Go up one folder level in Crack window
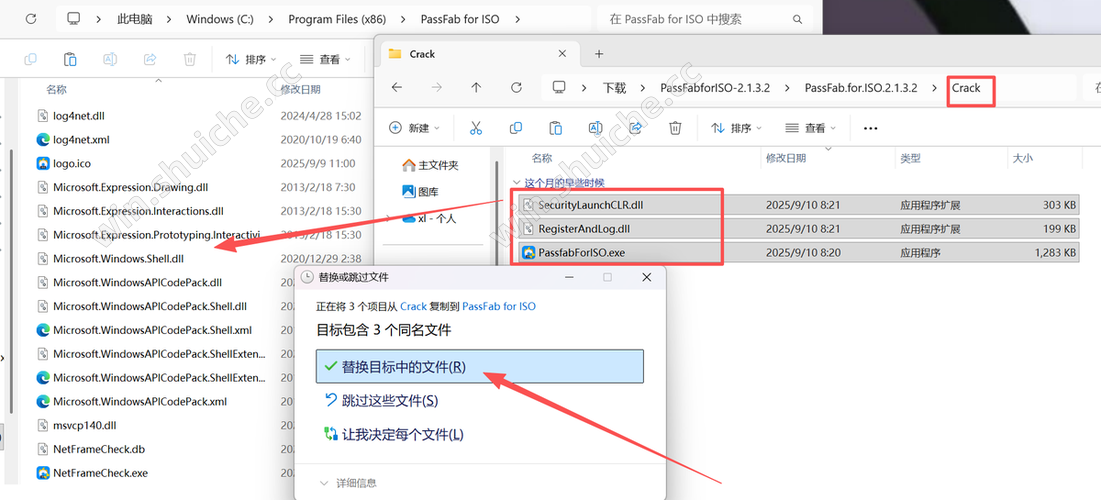This screenshot has height=500, width=1101. point(476,88)
